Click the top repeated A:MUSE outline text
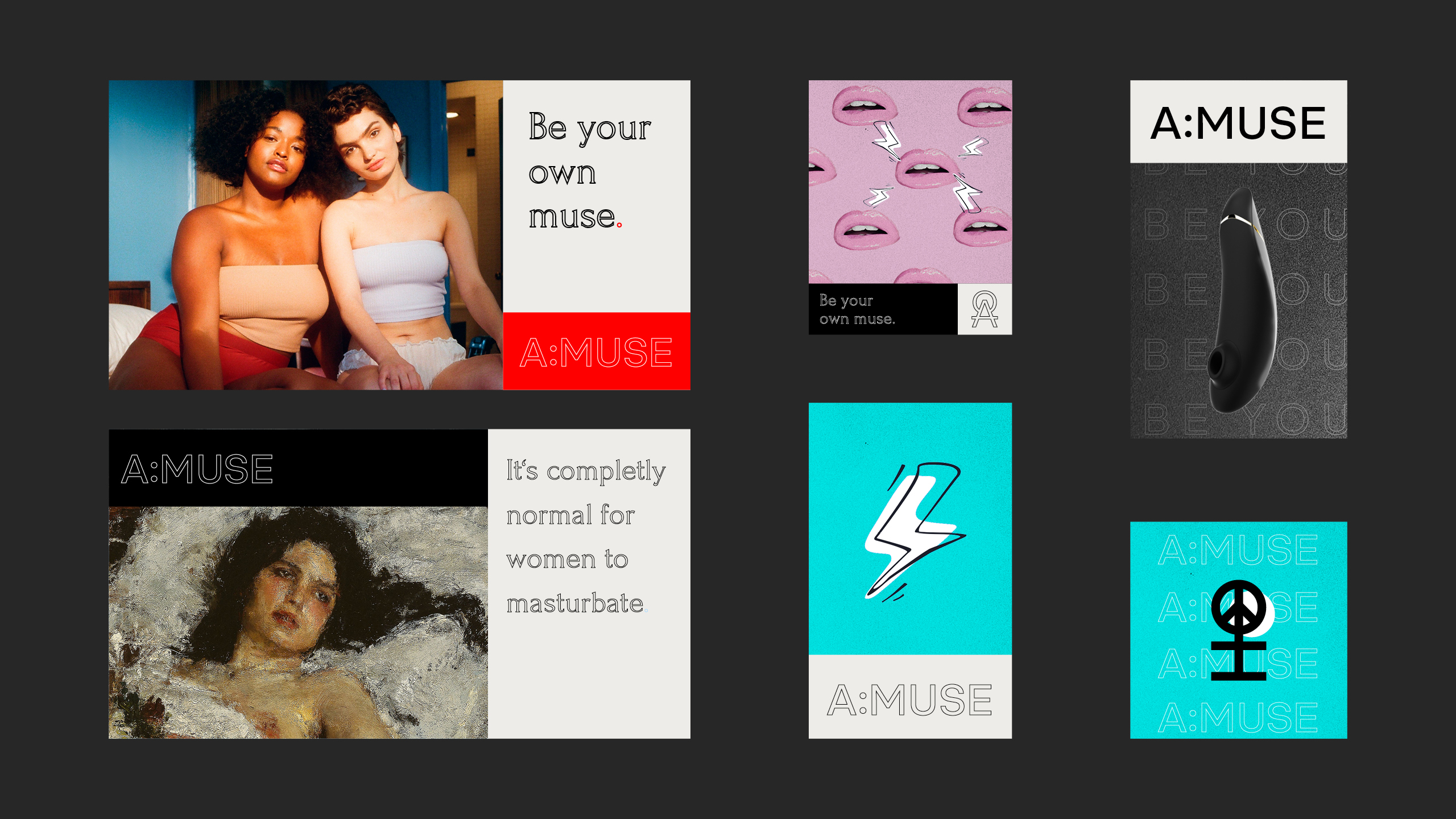1456x819 pixels. pyautogui.click(x=1238, y=550)
